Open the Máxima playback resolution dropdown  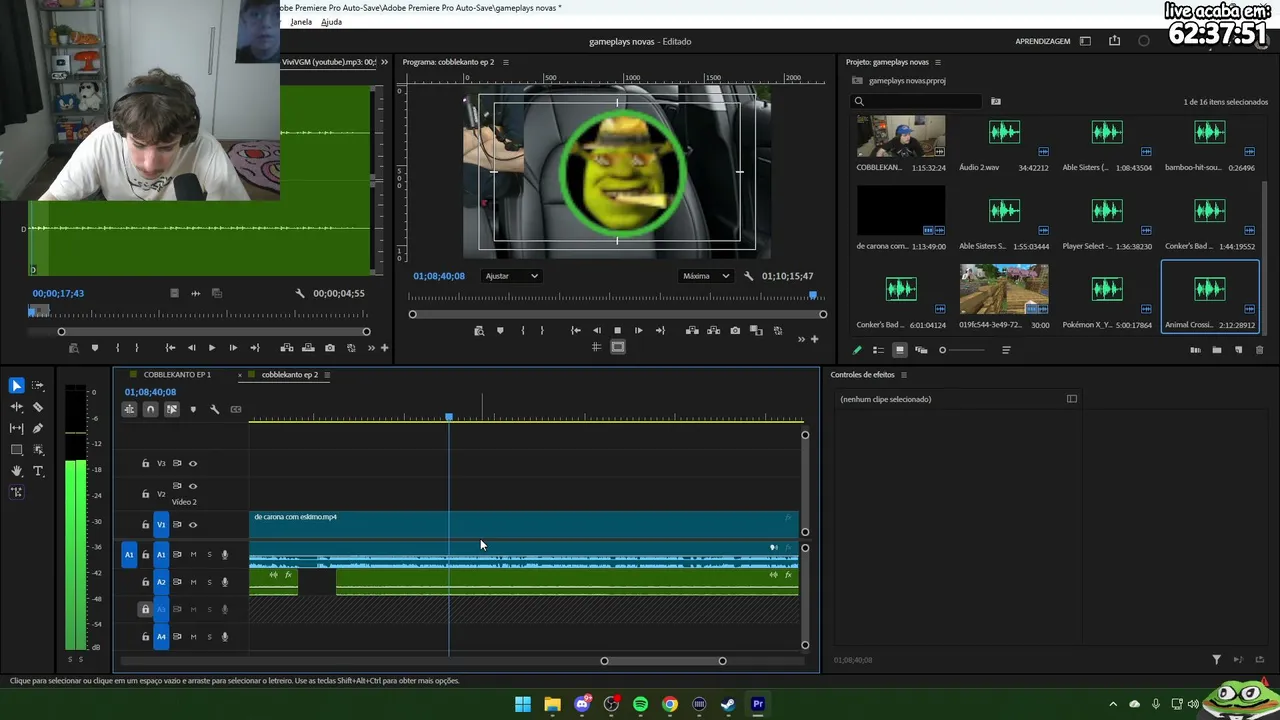tap(706, 276)
